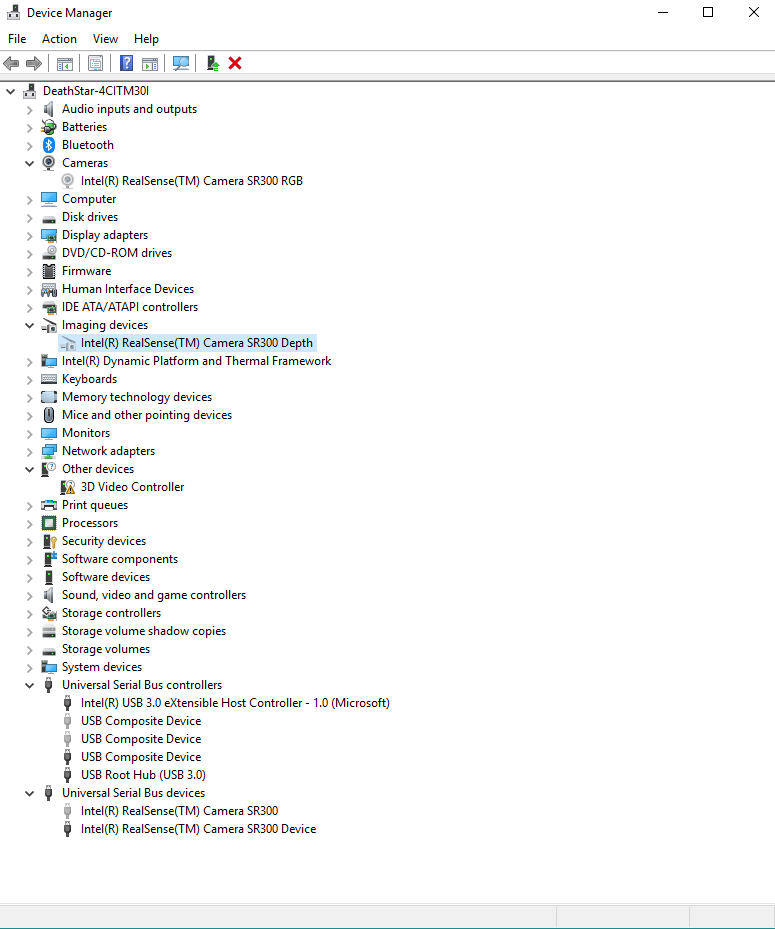Collapse the Other devices node
775x929 pixels.
point(30,469)
